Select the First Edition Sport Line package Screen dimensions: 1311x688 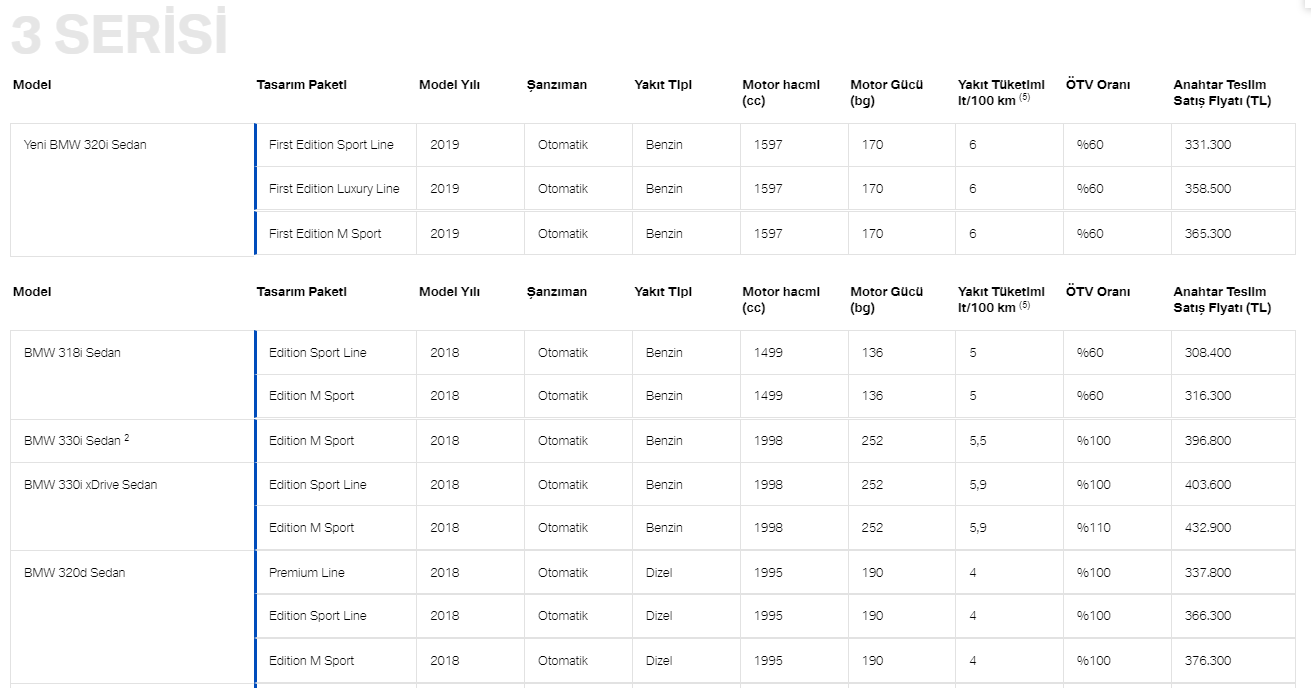coord(331,145)
